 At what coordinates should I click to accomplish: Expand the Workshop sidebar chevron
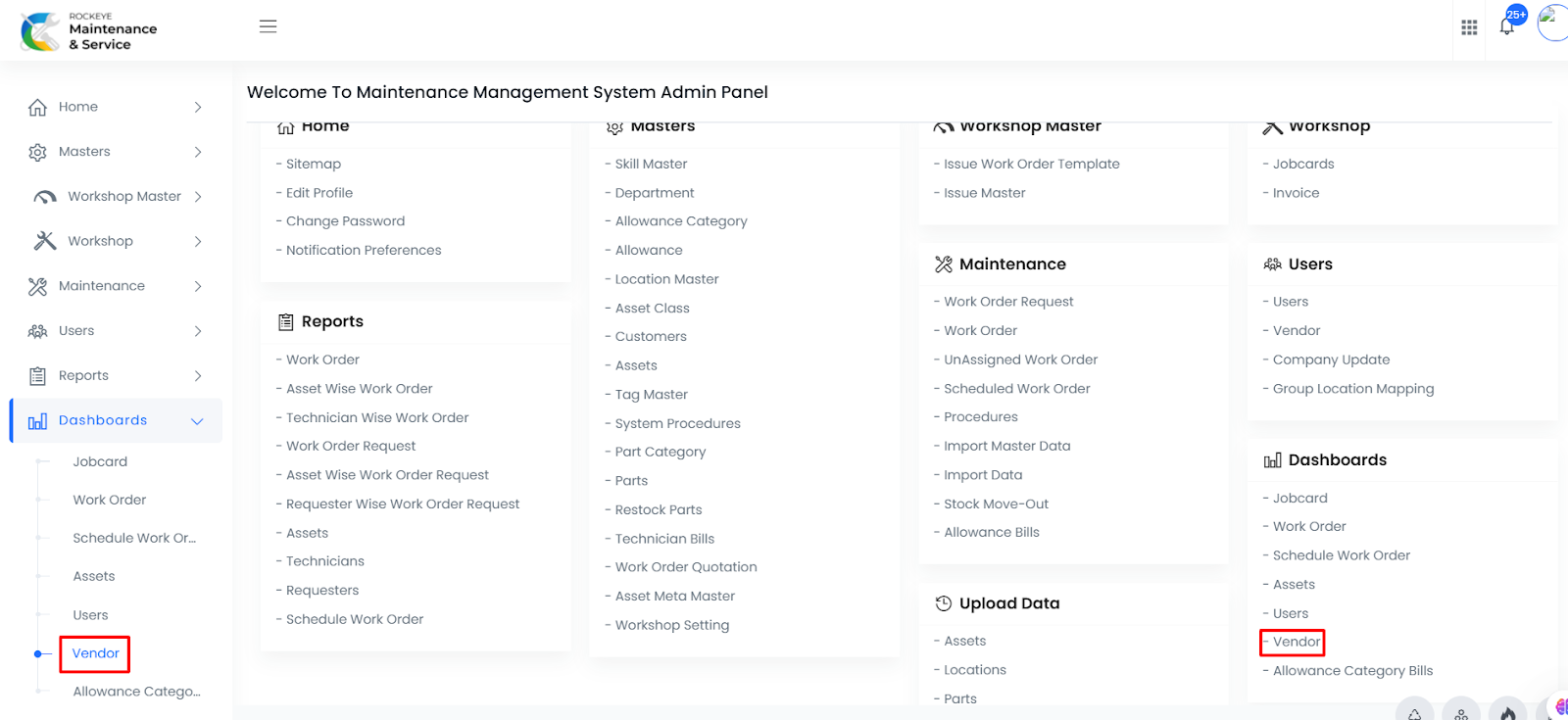coord(198,241)
